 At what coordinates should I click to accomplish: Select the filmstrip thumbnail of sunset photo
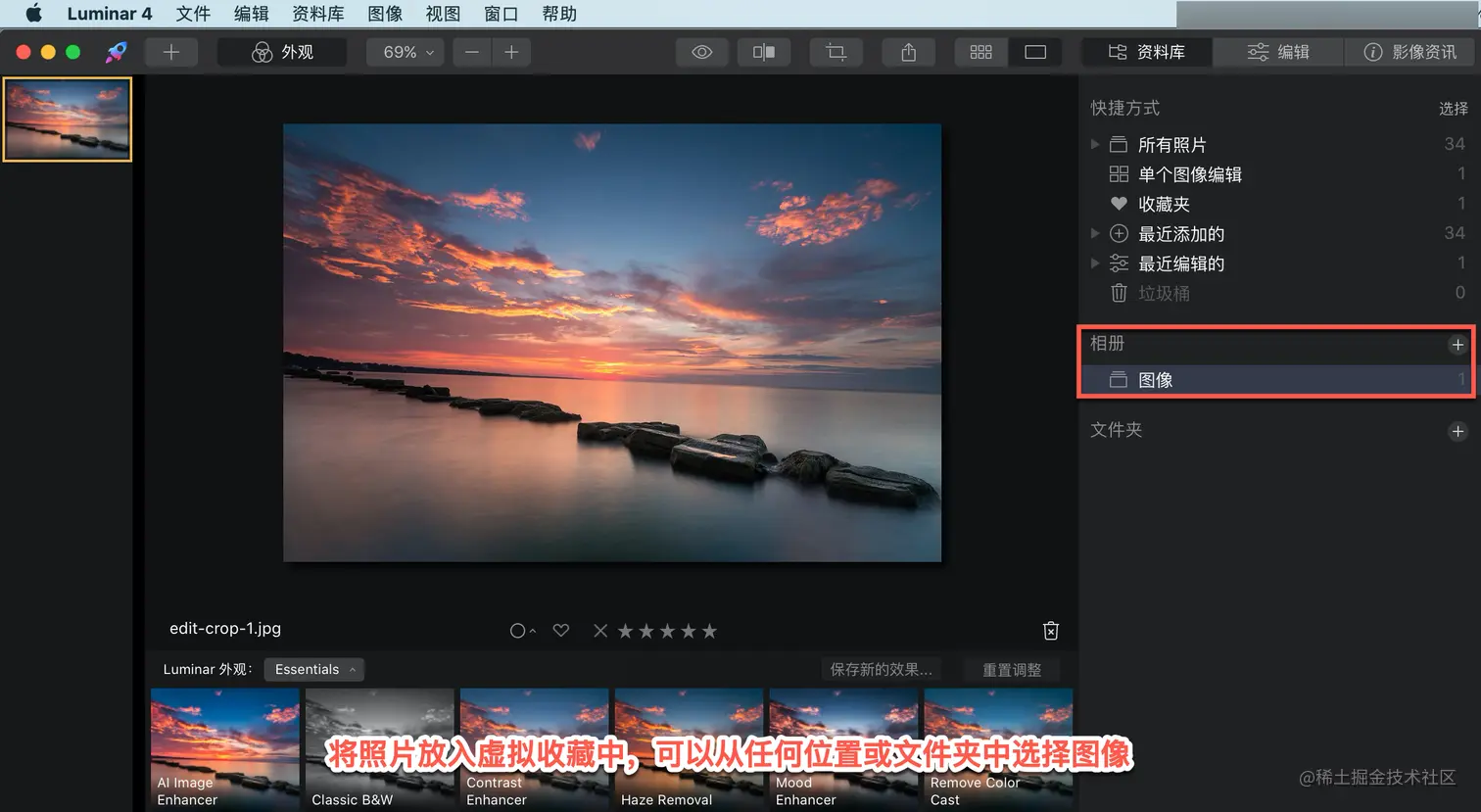68,119
